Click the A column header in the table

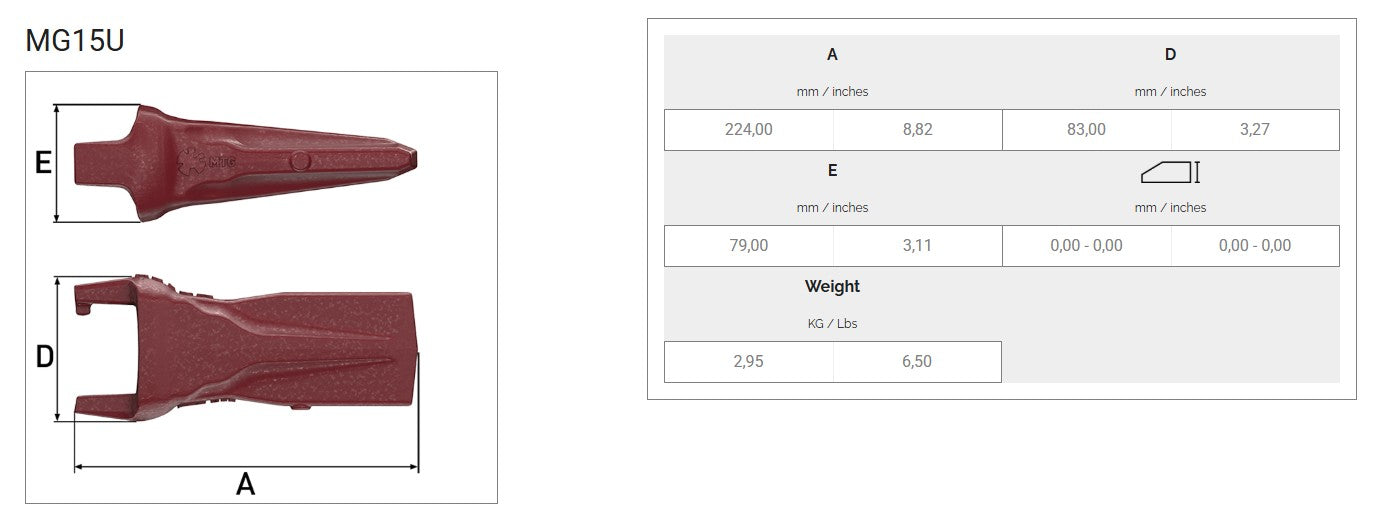pyautogui.click(x=832, y=55)
